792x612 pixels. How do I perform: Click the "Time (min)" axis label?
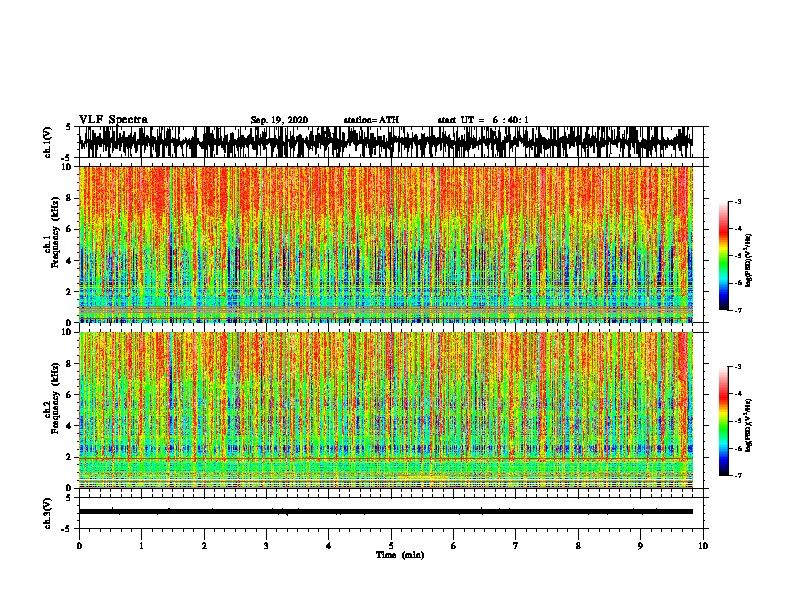[x=400, y=555]
